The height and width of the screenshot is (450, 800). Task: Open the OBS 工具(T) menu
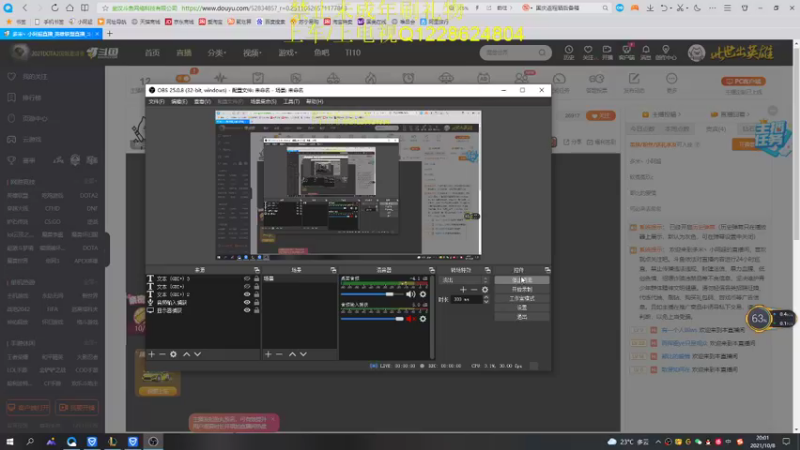click(x=291, y=102)
